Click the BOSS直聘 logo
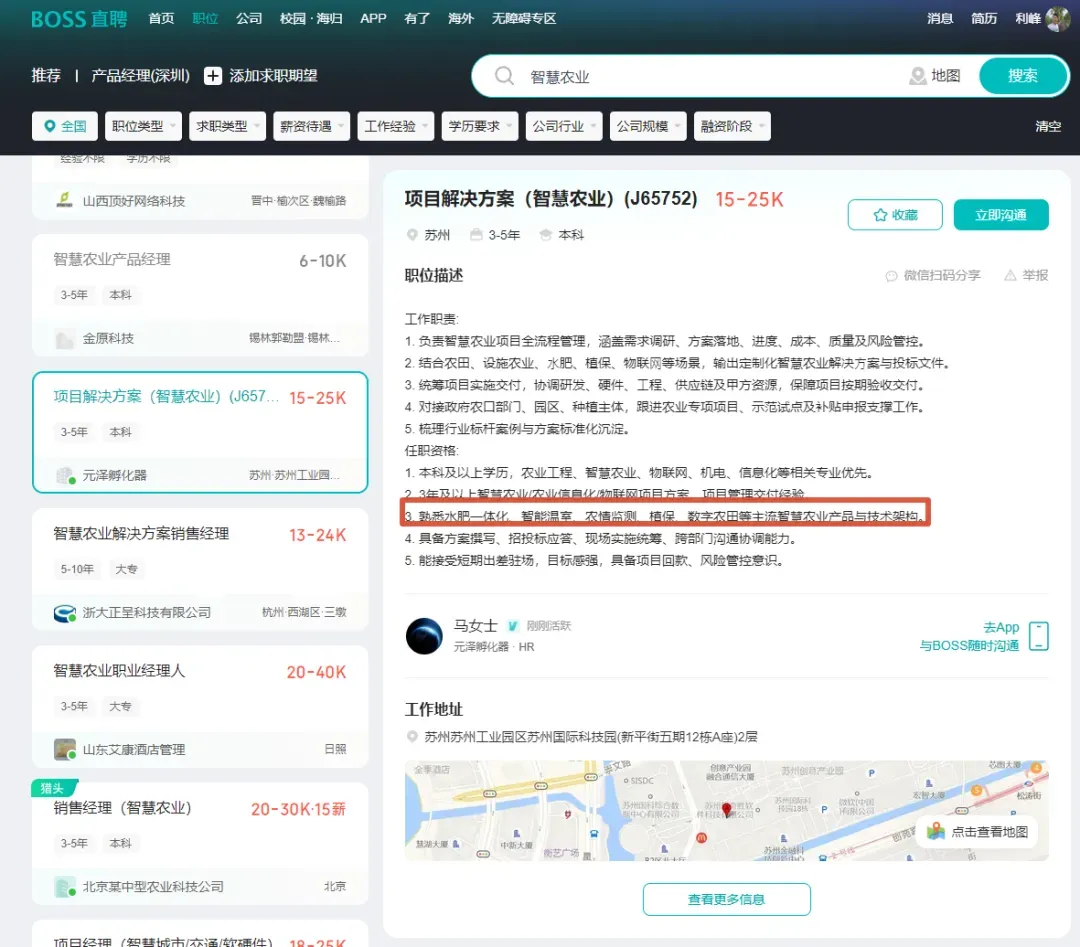 tap(79, 19)
